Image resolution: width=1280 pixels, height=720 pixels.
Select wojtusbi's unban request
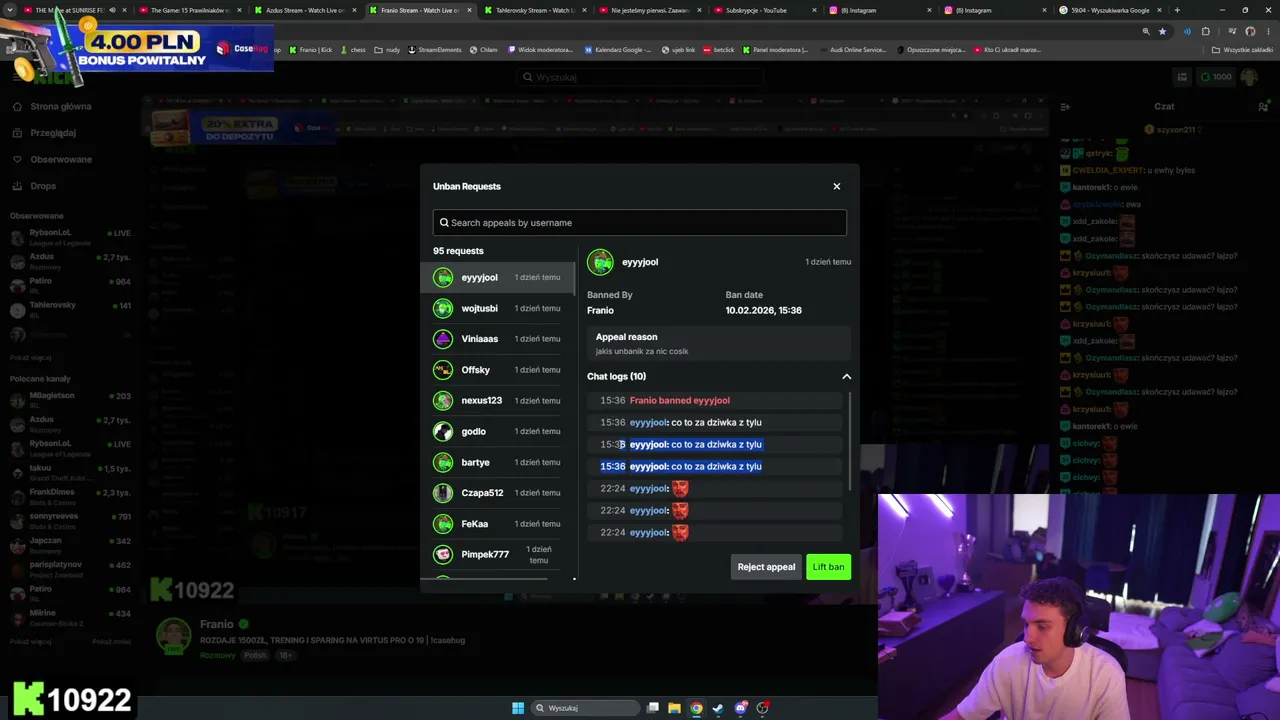click(497, 308)
